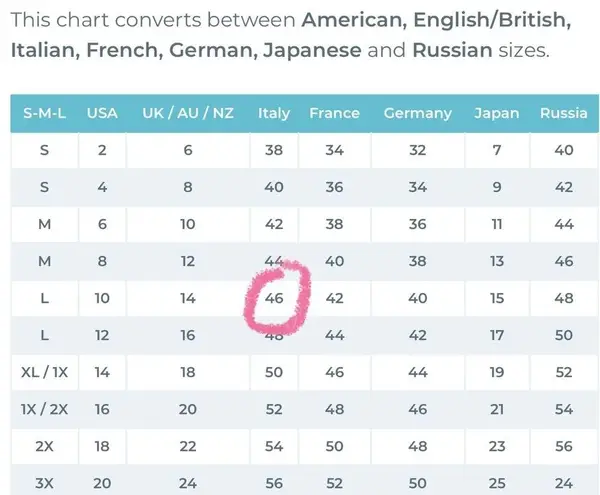Image resolution: width=600 pixels, height=495 pixels.
Task: Click the Russia column header
Action: [563, 113]
